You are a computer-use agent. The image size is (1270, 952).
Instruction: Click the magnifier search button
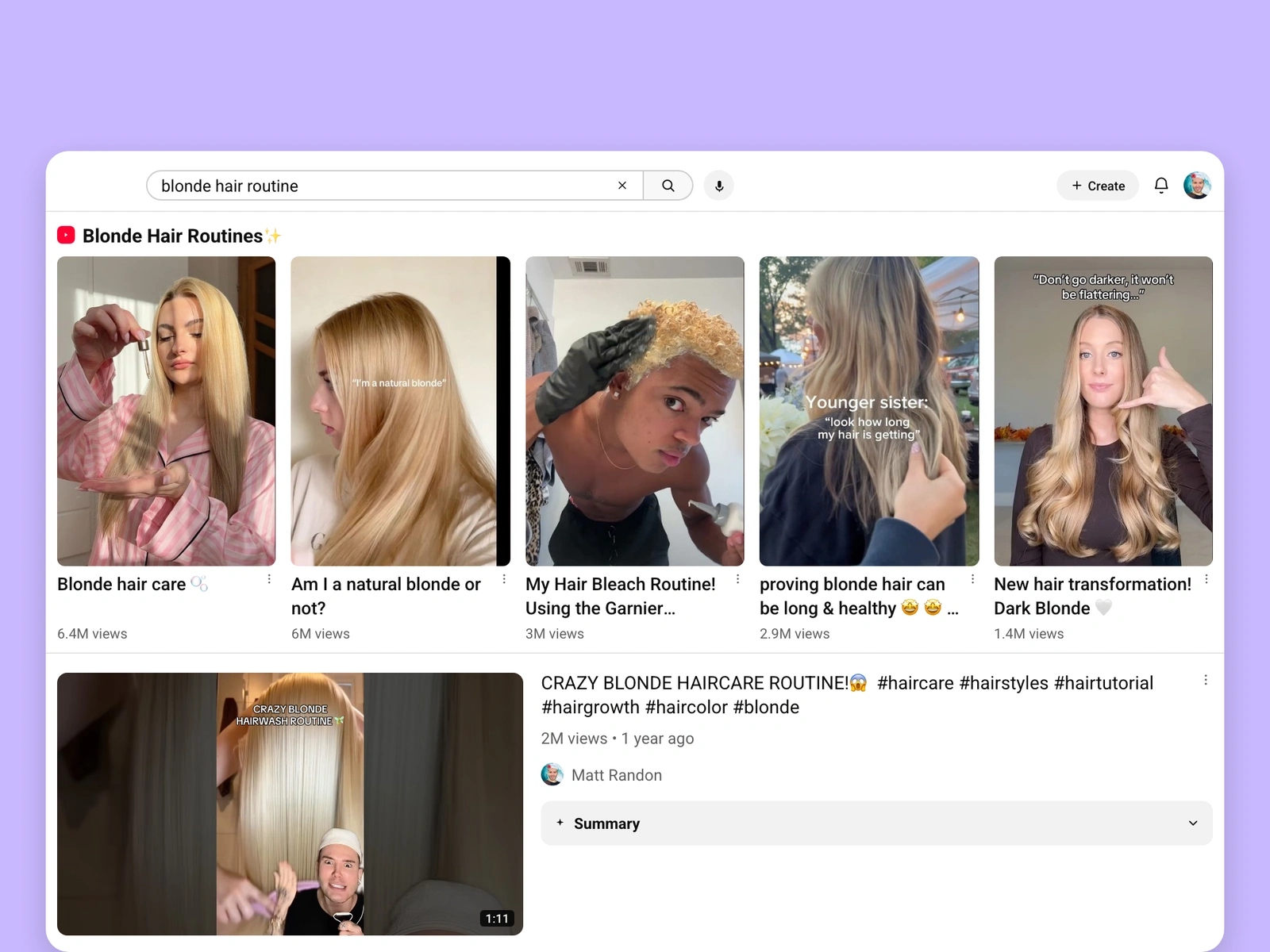click(x=668, y=186)
